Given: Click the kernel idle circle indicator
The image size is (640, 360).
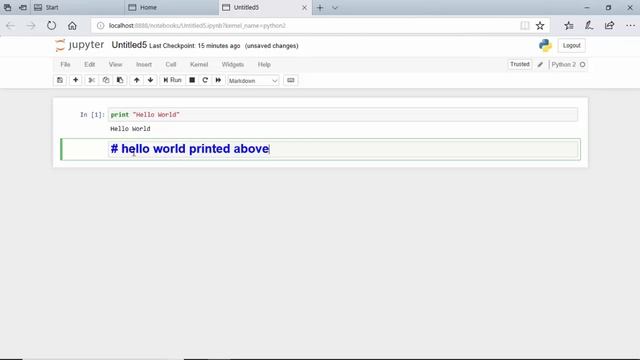Looking at the screenshot, I should [582, 64].
